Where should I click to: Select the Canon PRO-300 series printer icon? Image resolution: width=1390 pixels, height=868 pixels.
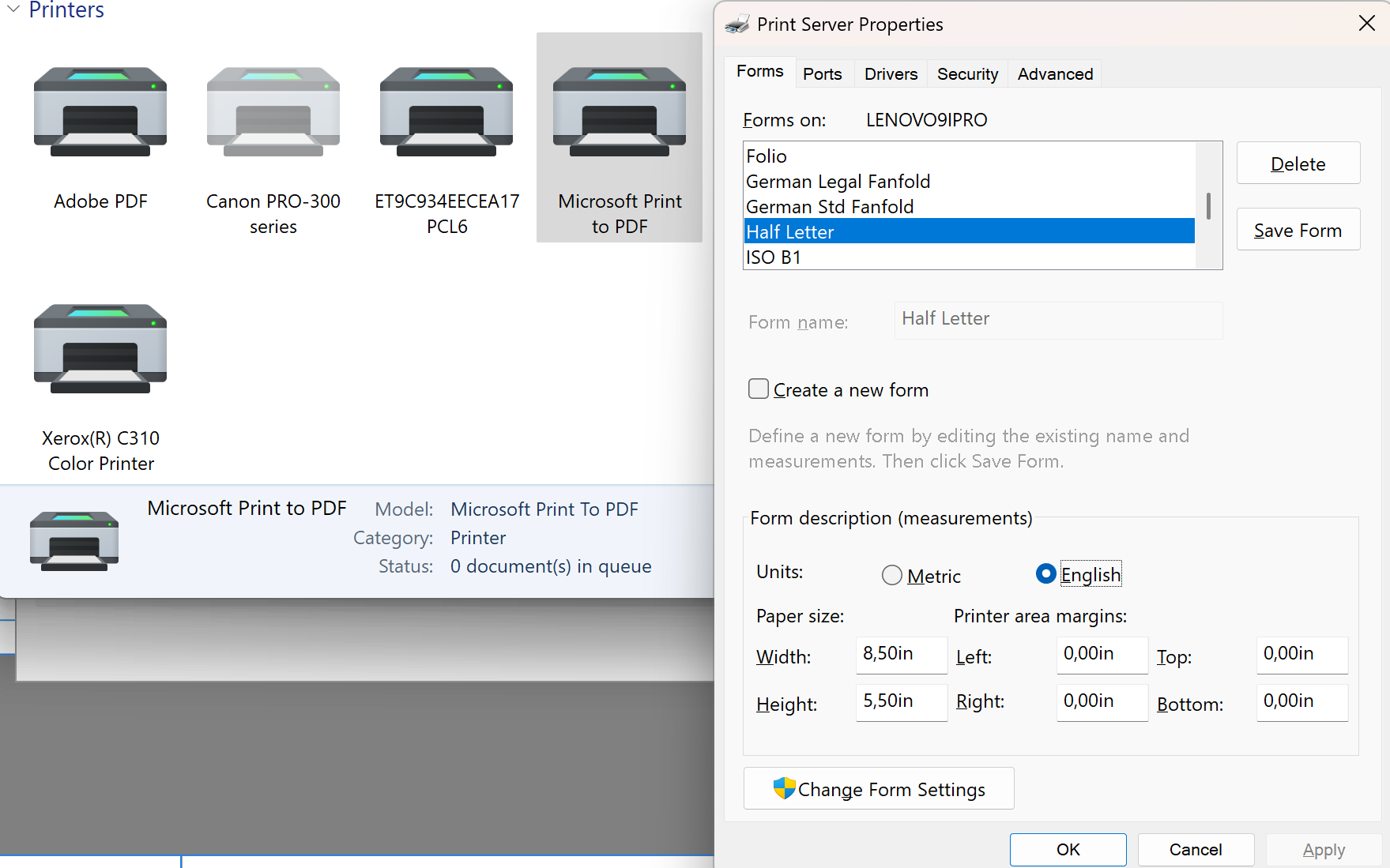273,112
